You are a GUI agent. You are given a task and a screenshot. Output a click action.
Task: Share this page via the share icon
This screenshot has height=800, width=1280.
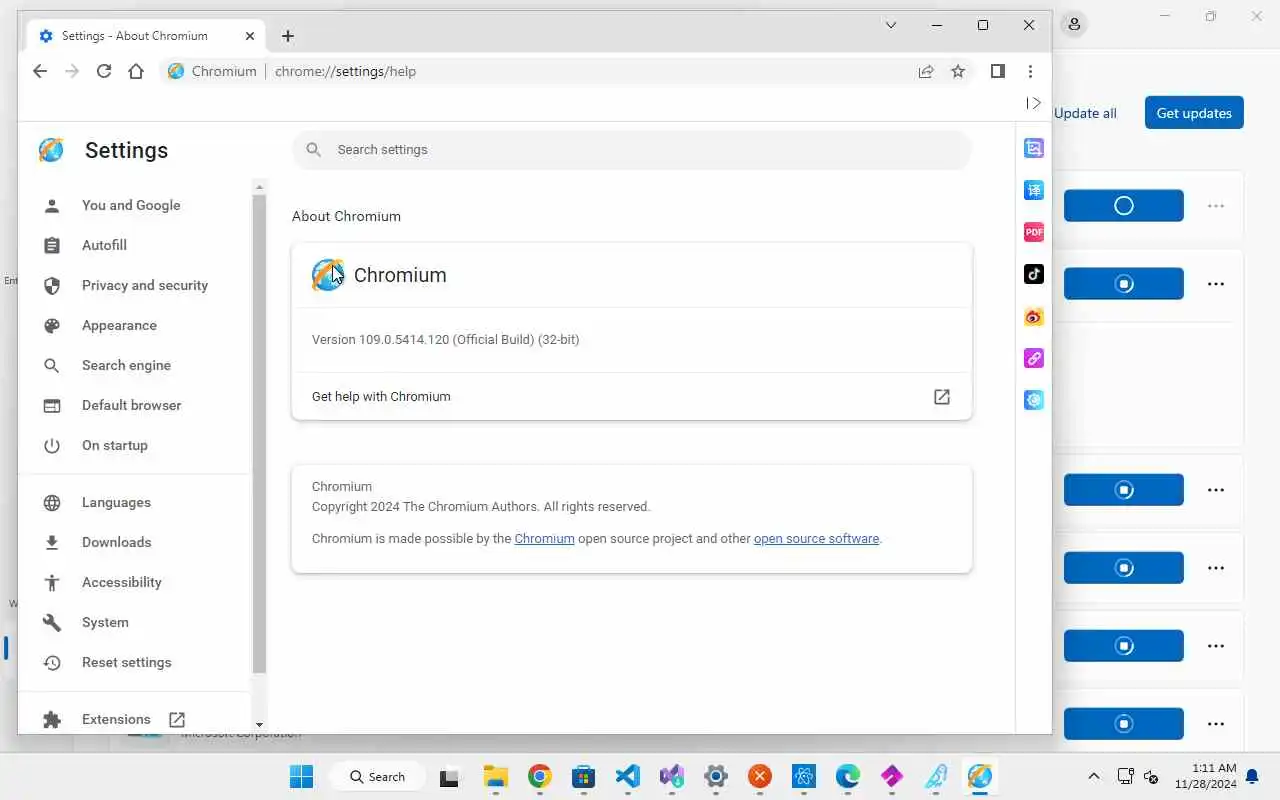coord(926,71)
